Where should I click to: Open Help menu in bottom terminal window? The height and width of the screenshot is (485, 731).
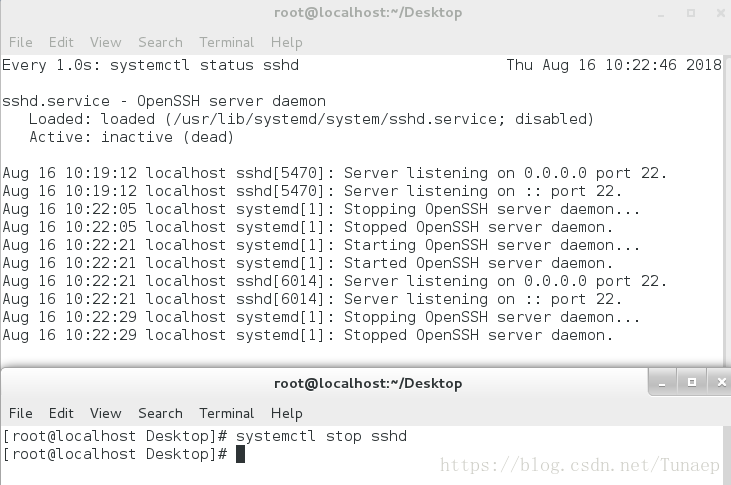click(286, 413)
